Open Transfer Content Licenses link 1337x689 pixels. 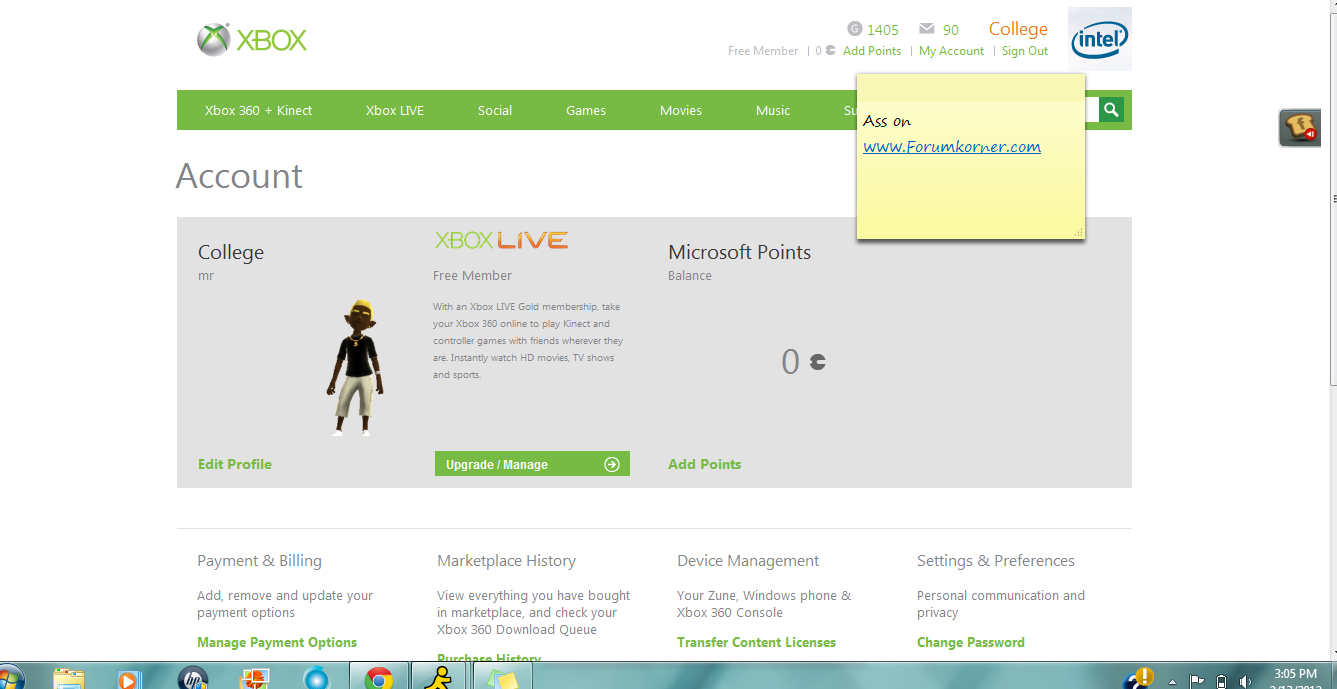(x=756, y=642)
